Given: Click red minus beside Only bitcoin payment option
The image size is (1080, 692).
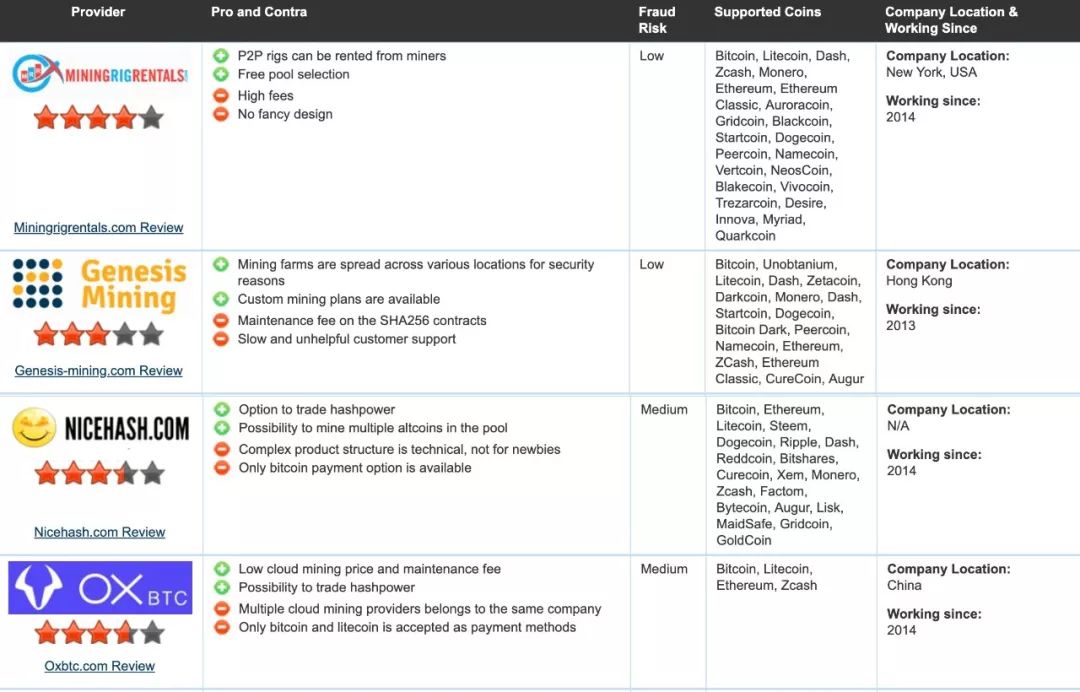Looking at the screenshot, I should pyautogui.click(x=222, y=468).
